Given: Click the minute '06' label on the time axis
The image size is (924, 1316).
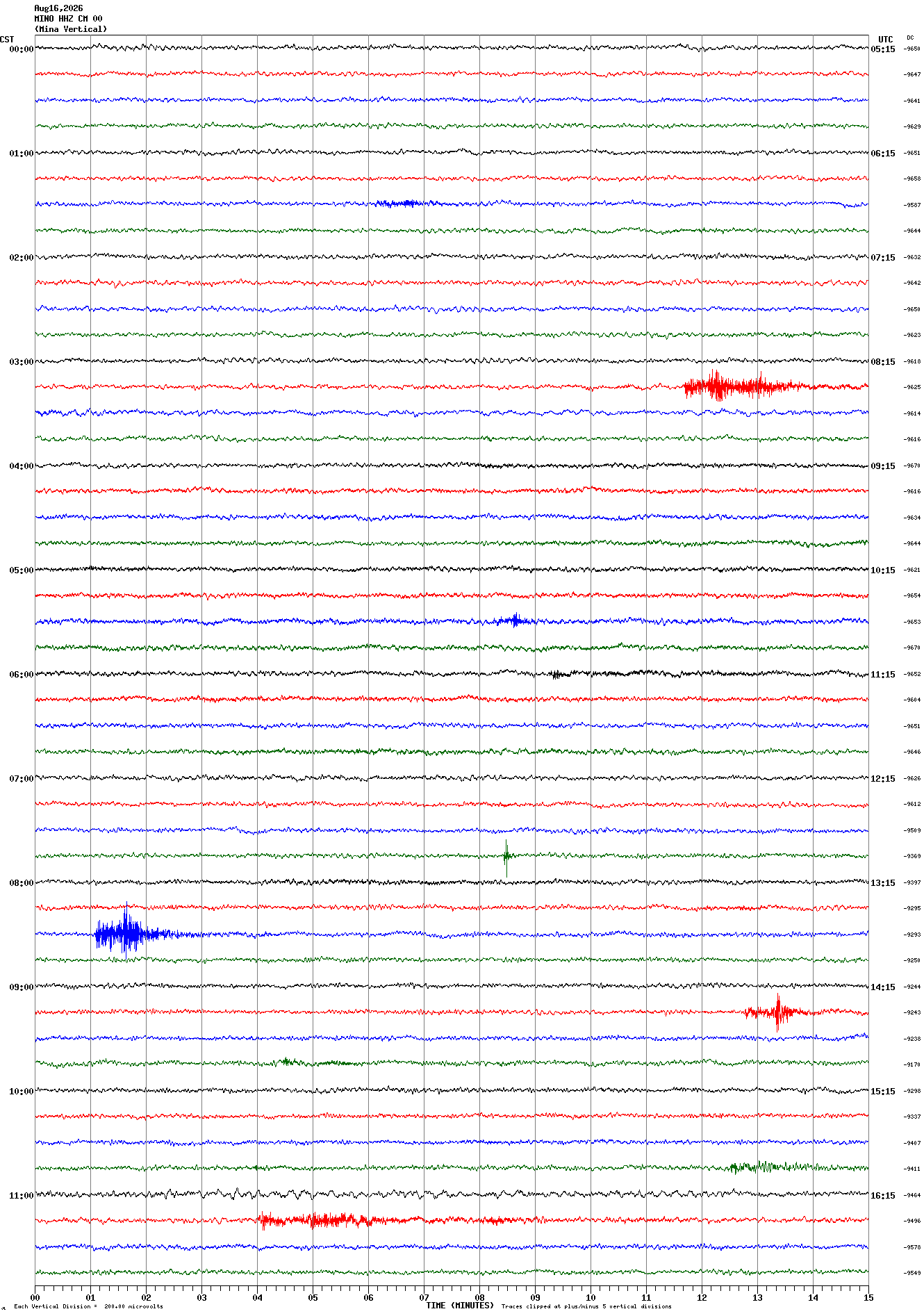Looking at the screenshot, I should [368, 1297].
